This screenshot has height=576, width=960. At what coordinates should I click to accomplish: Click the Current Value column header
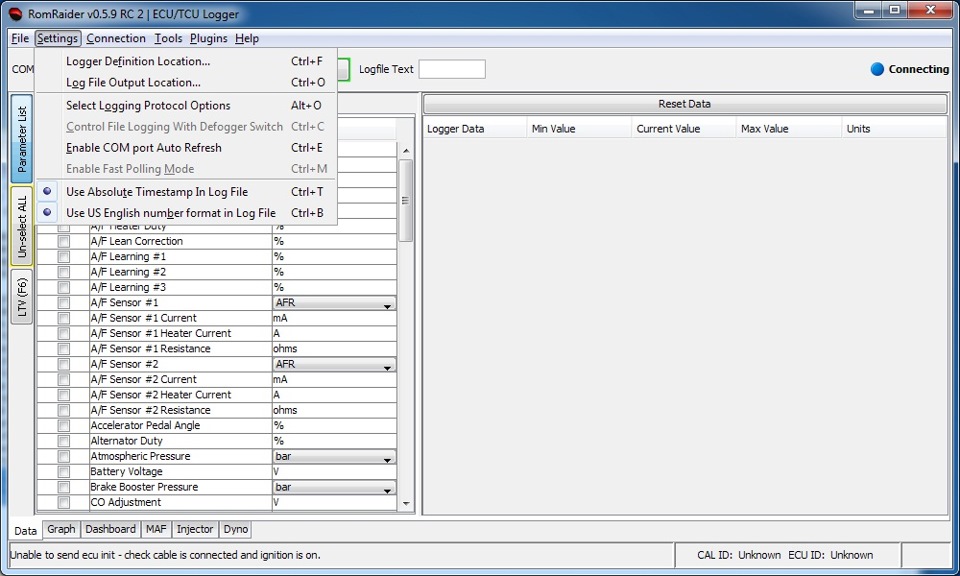pyautogui.click(x=684, y=129)
